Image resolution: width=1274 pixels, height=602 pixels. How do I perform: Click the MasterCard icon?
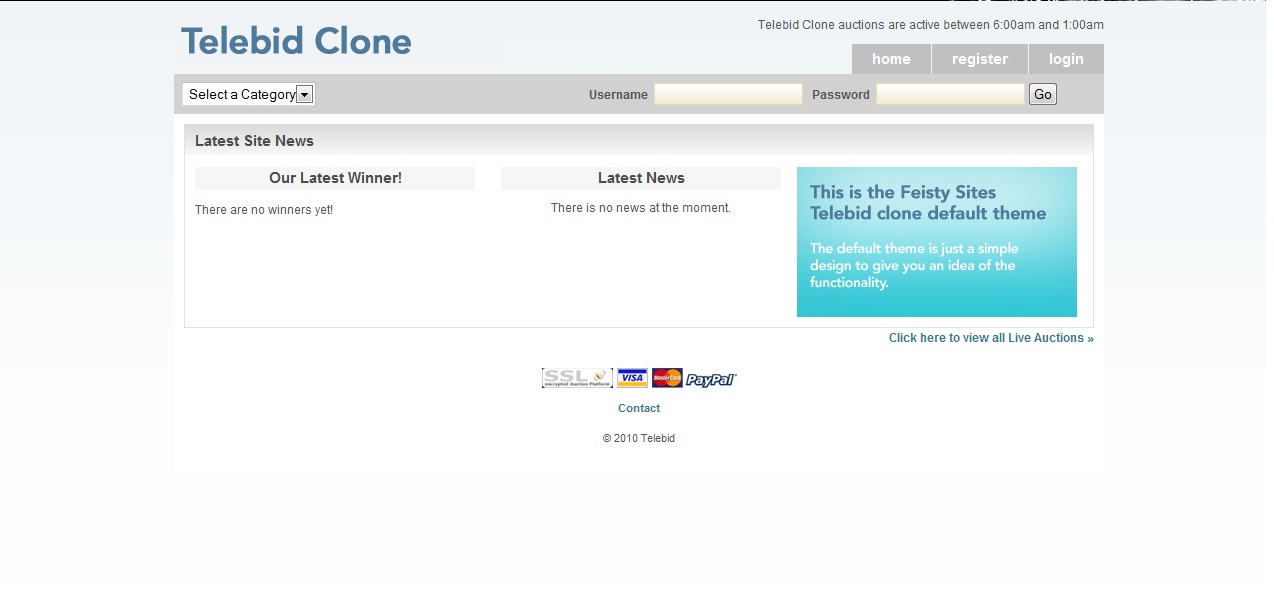pos(667,378)
